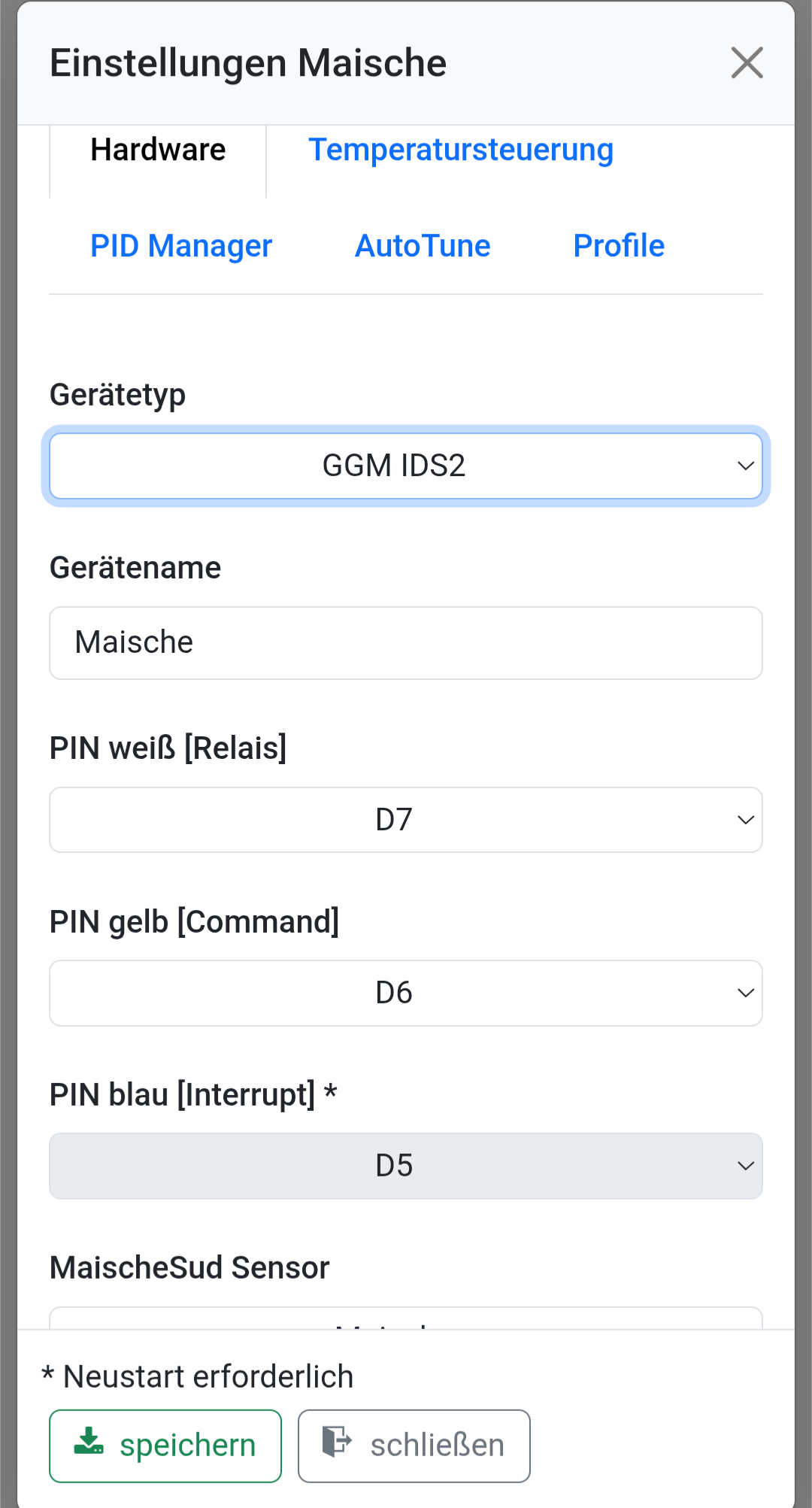This screenshot has width=812, height=1508.
Task: Click the chevron arrow in Gerätetyp selector
Action: point(745,466)
